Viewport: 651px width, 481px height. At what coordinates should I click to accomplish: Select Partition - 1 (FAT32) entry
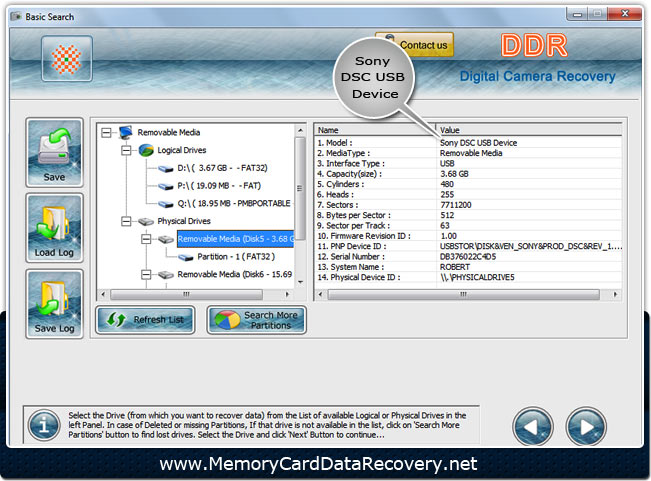pyautogui.click(x=236, y=256)
